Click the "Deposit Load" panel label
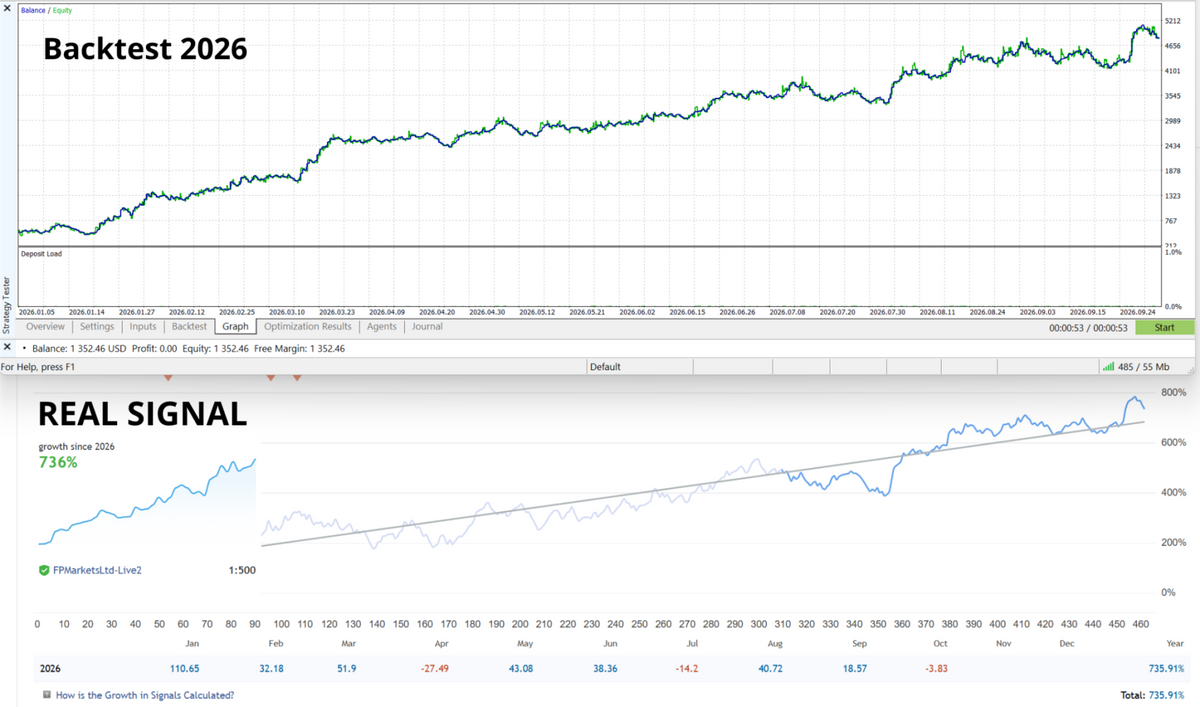Viewport: 1200px width, 707px height. (x=41, y=254)
